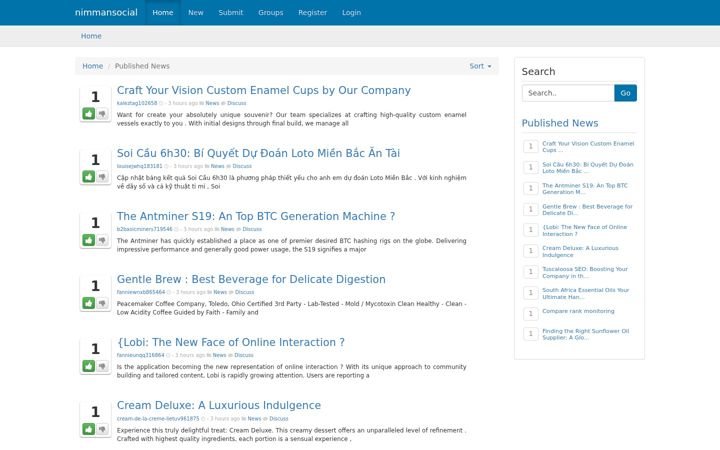
Task: Upvote the Cream Deluxe post
Action: (89, 429)
